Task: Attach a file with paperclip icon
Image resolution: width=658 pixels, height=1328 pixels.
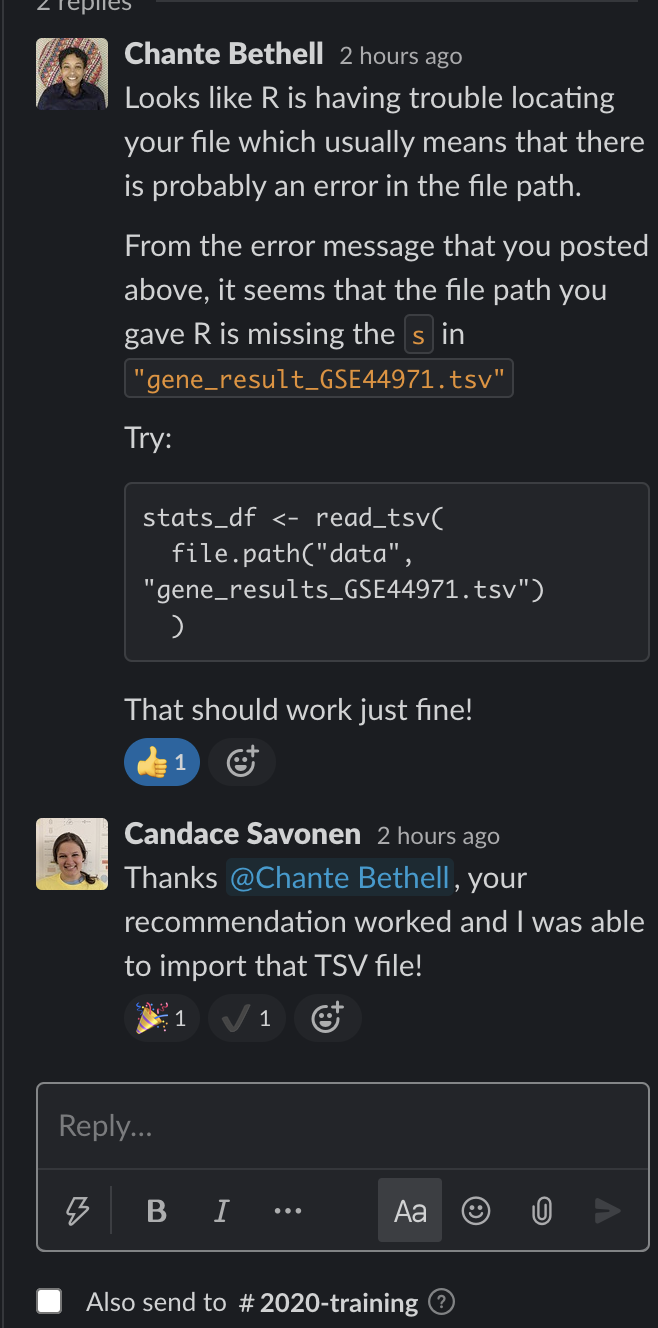Action: point(541,1211)
